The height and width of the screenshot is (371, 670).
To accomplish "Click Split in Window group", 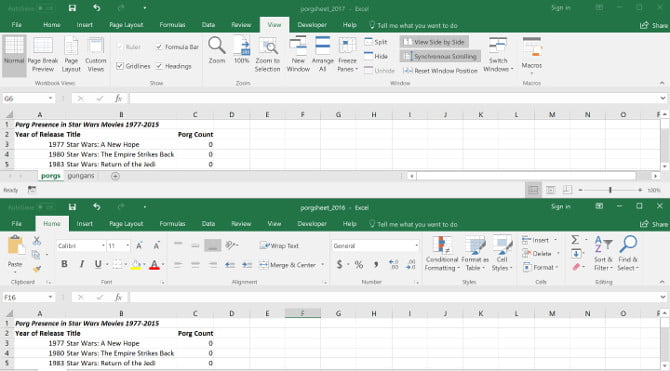I will [x=376, y=42].
